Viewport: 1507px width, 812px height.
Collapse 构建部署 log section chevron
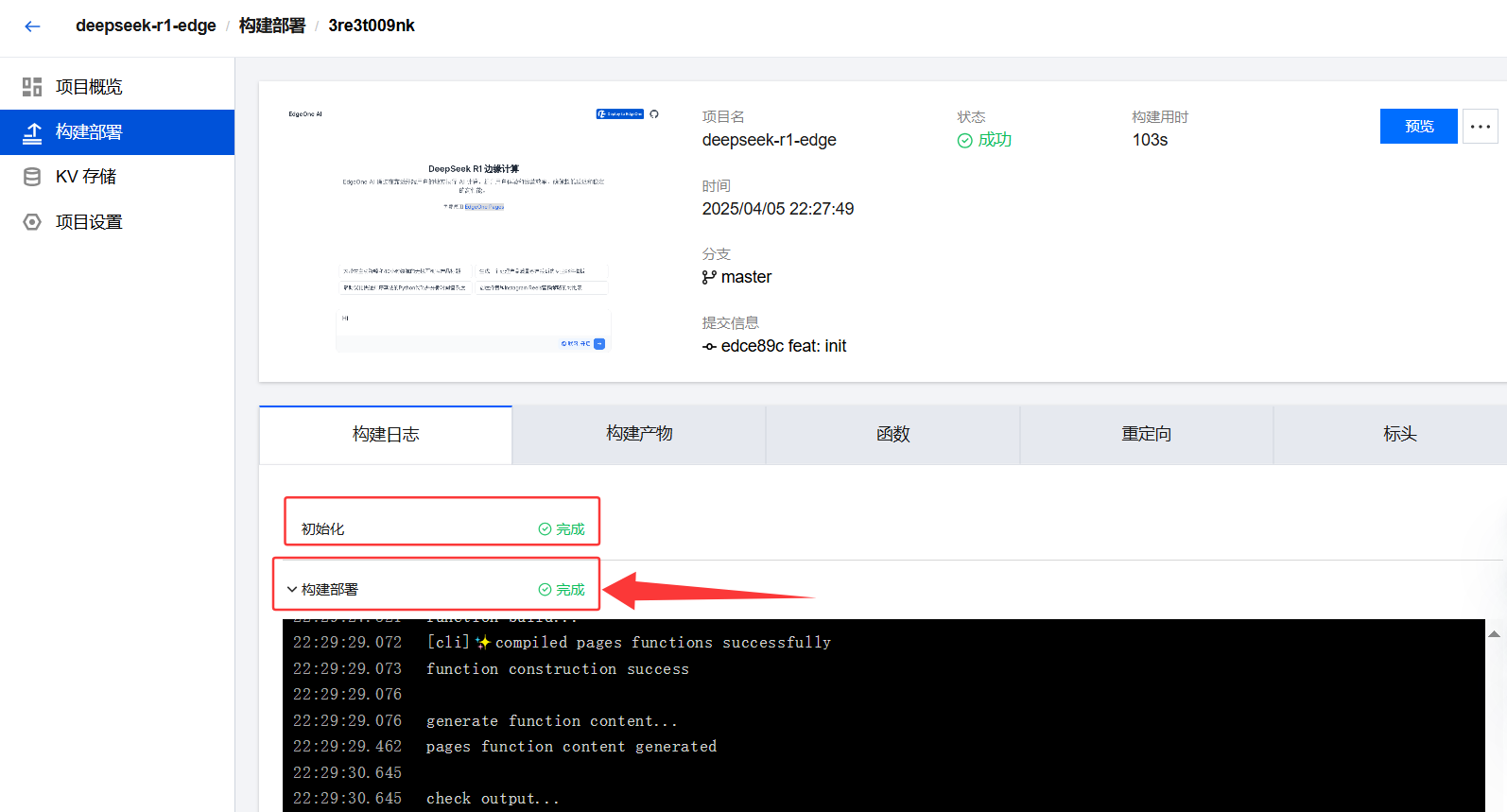[x=292, y=589]
